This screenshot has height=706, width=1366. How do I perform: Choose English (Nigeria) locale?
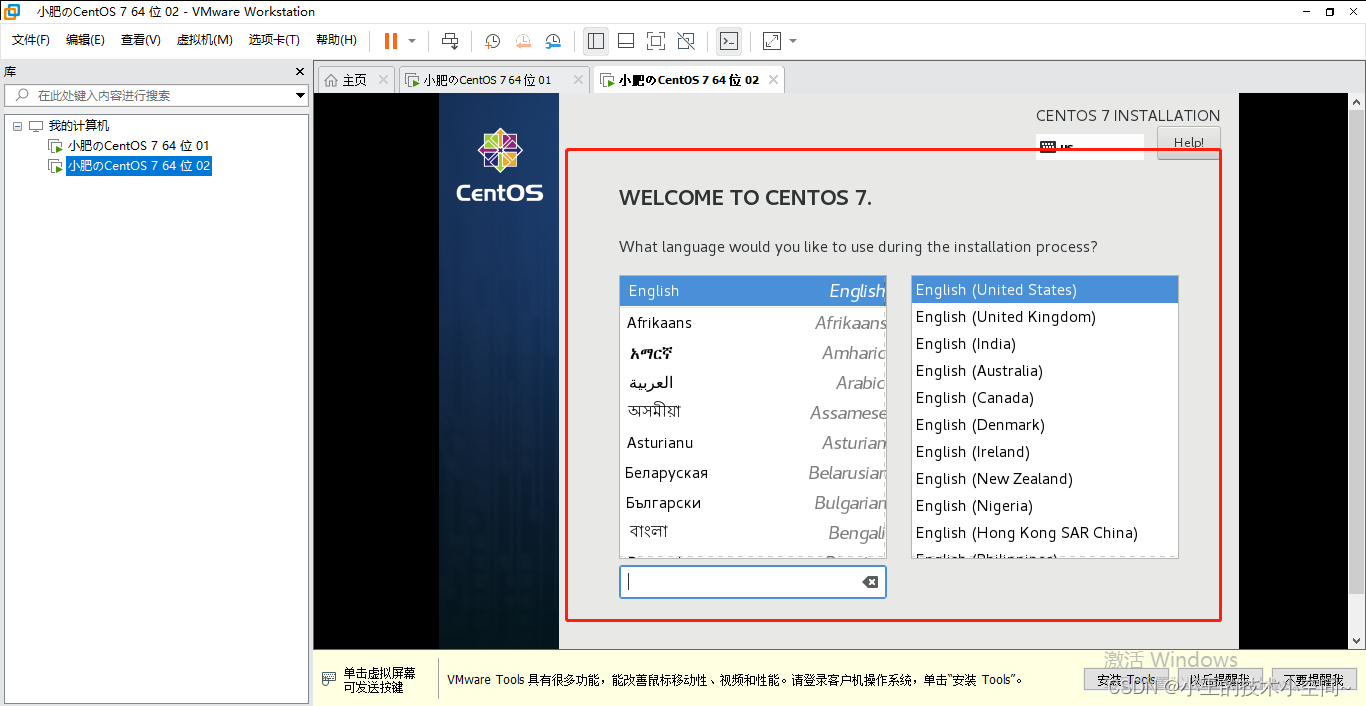pyautogui.click(x=1045, y=506)
